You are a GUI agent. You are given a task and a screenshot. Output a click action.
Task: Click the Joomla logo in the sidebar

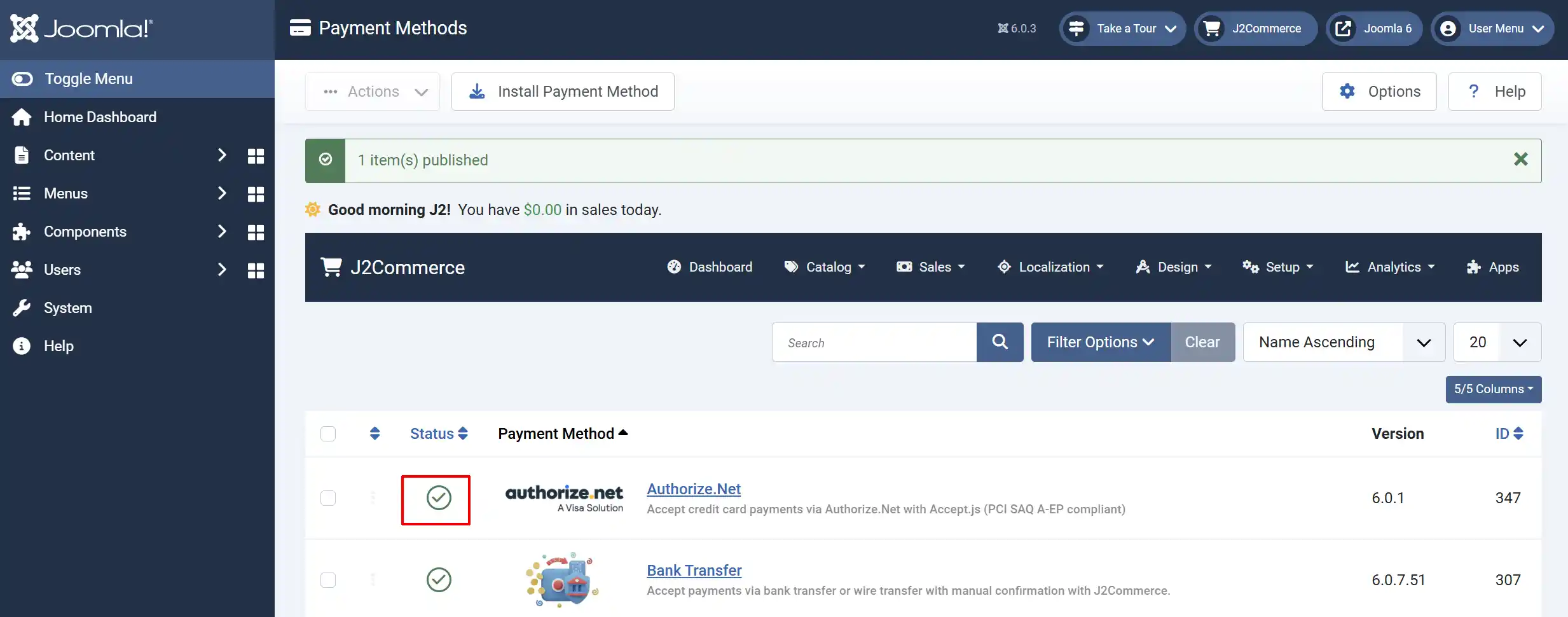pos(81,29)
